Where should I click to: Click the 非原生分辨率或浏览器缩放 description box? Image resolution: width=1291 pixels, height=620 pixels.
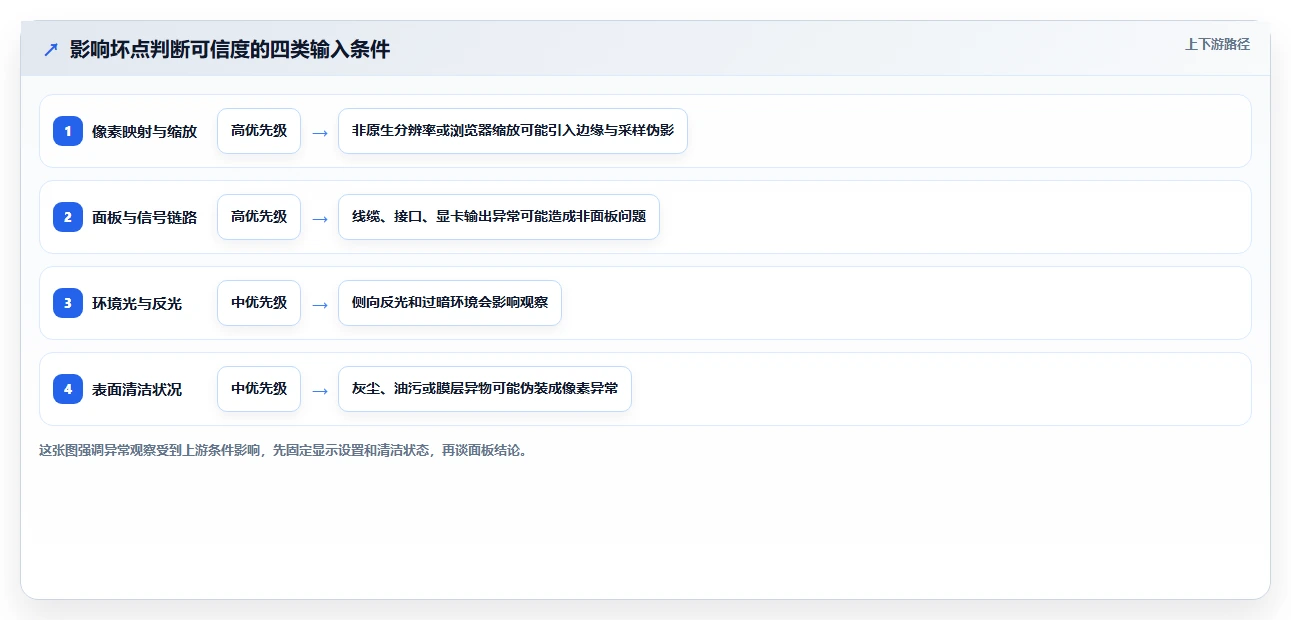(513, 131)
